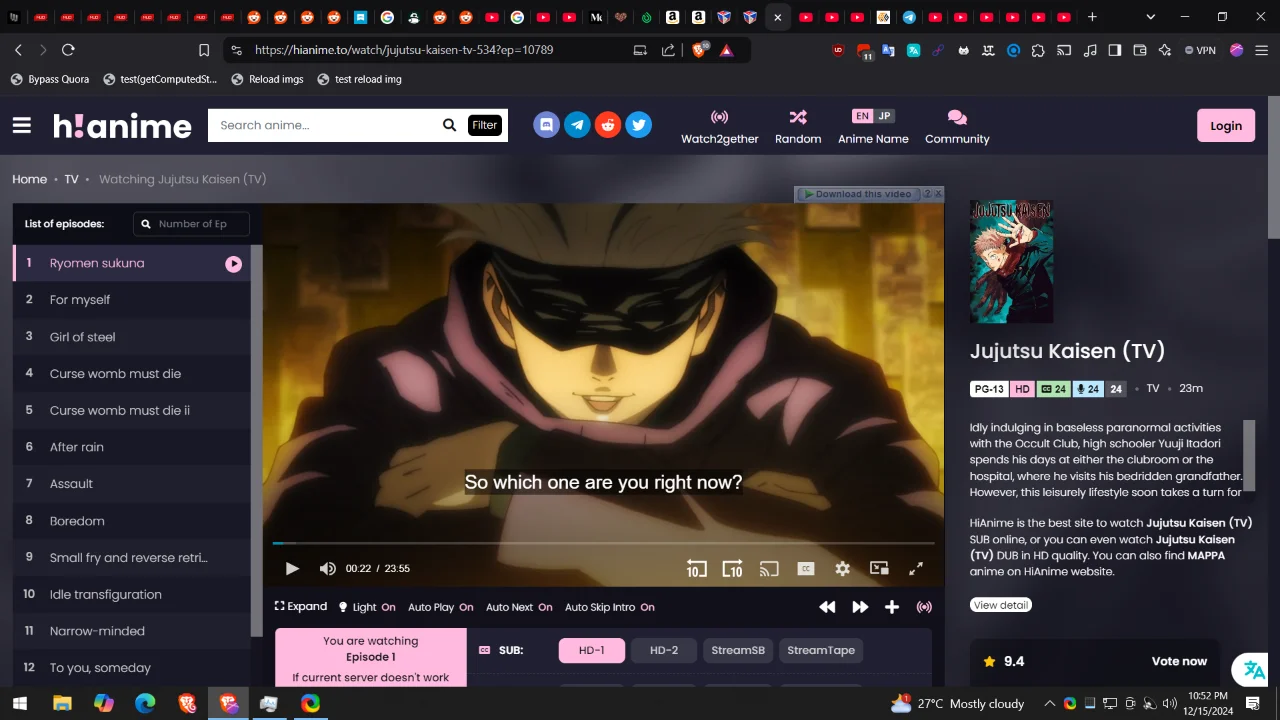Image resolution: width=1280 pixels, height=720 pixels.
Task: Click the episode list scrollbar
Action: tap(256, 440)
